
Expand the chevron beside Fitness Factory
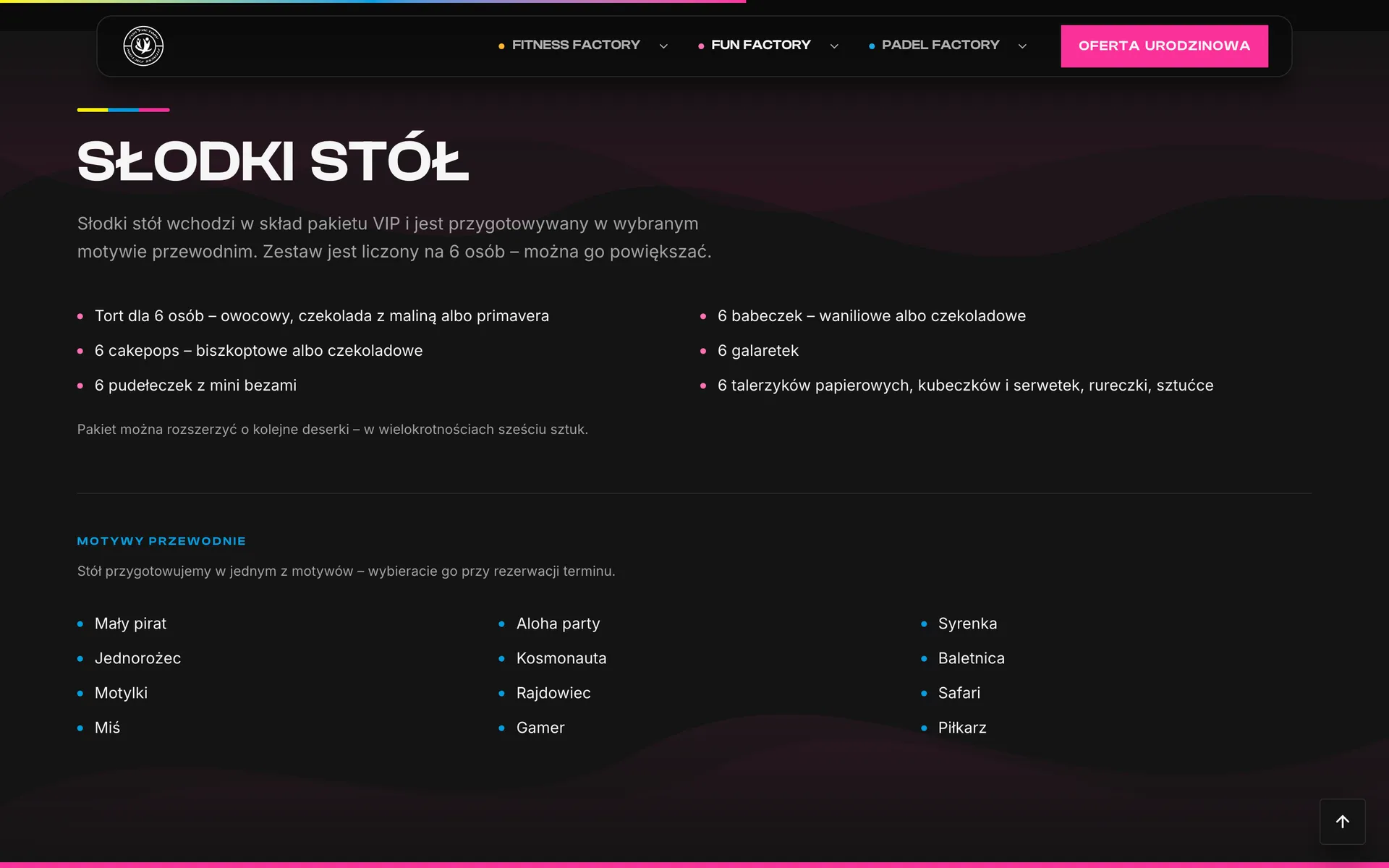(663, 46)
